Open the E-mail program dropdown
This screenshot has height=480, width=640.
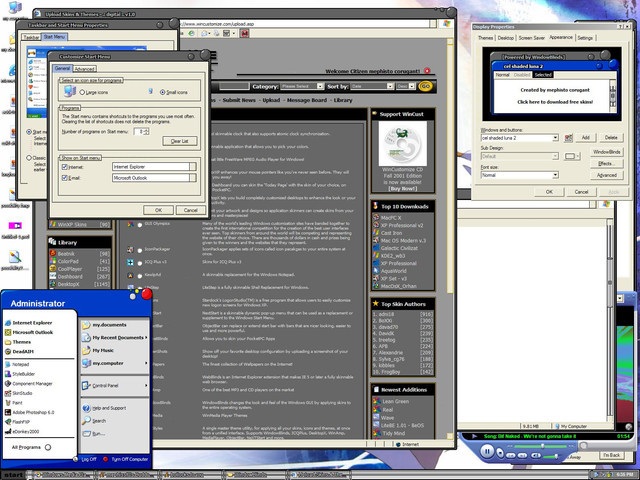coord(193,178)
